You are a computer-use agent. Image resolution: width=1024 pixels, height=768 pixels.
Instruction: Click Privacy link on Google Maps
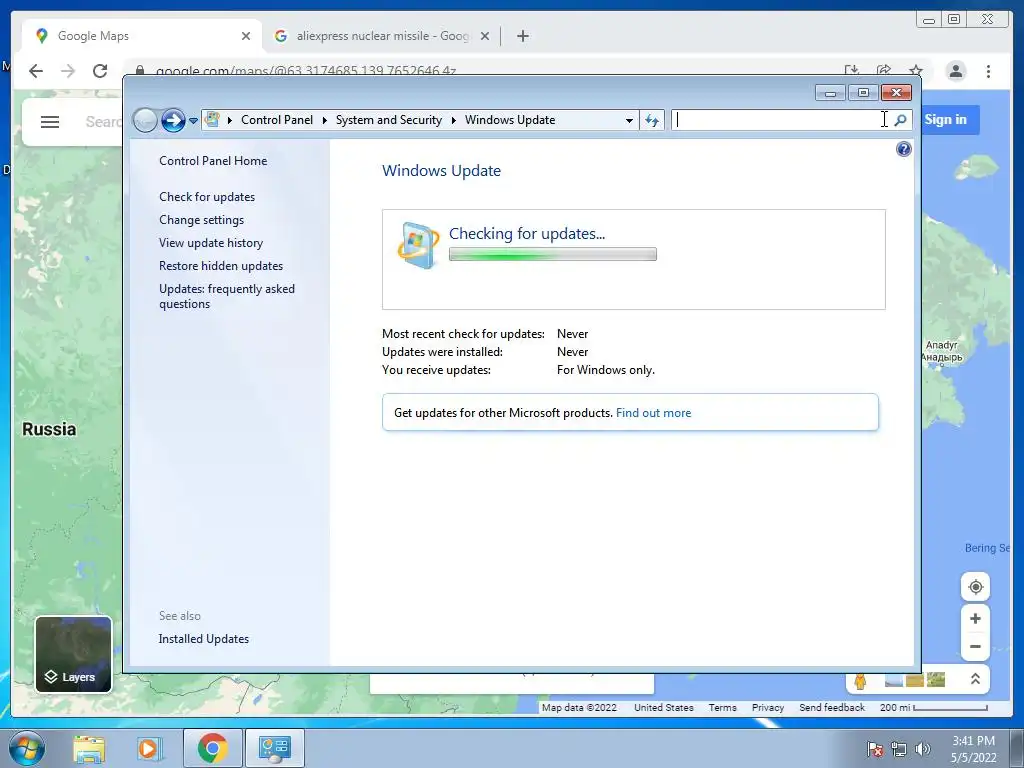coord(767,707)
